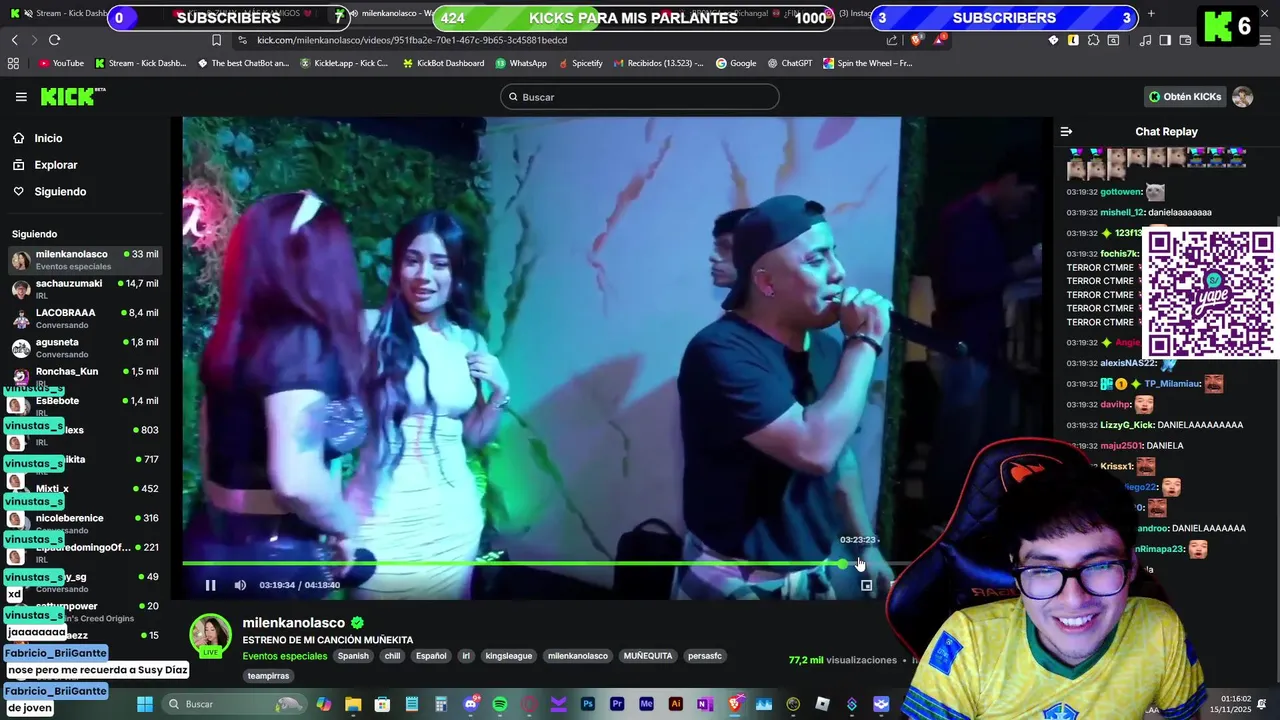This screenshot has height=720, width=1280.
Task: Click the browser address bar URL
Action: coord(412,40)
